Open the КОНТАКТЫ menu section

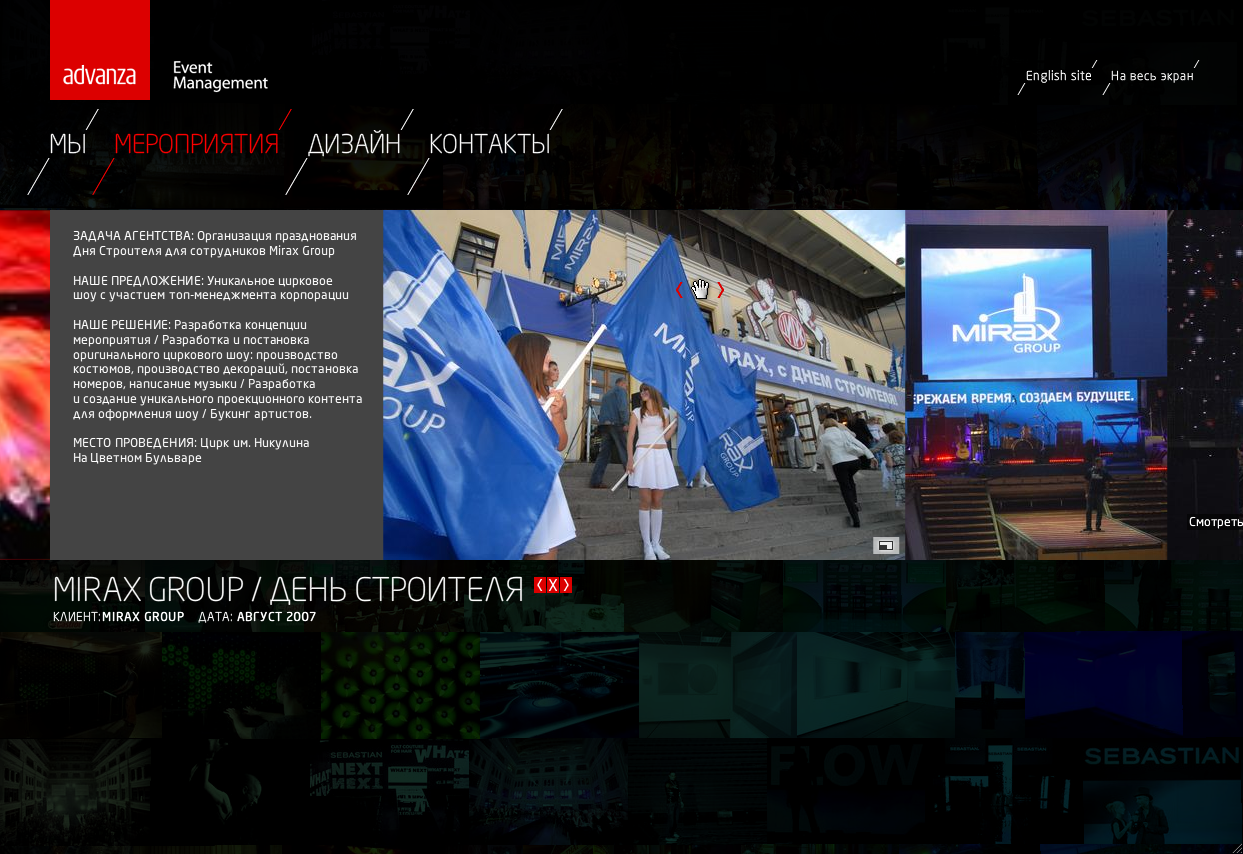(490, 144)
